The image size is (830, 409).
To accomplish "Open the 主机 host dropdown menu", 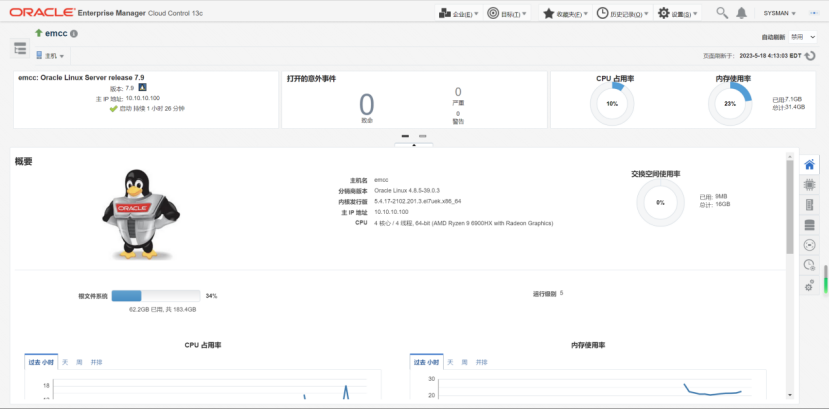I will [x=50, y=56].
